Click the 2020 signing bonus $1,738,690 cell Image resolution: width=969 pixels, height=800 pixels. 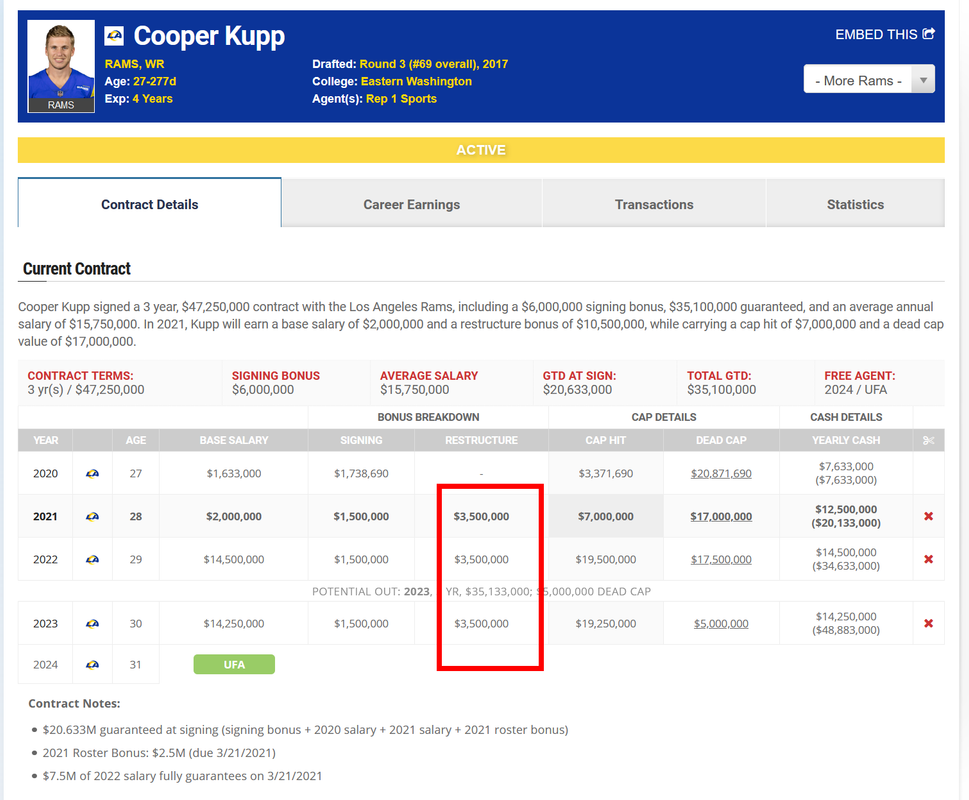(362, 474)
